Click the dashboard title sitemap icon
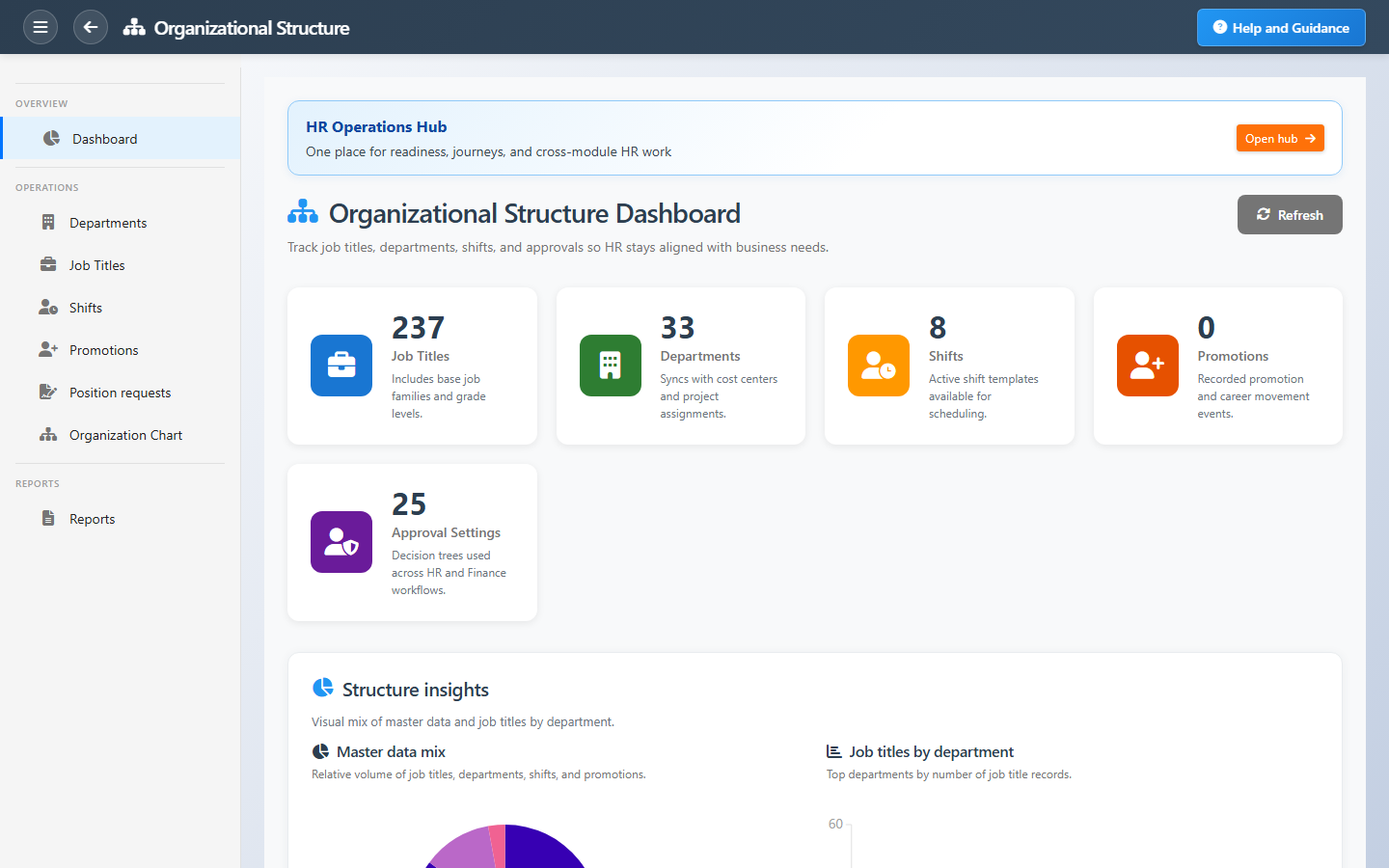The height and width of the screenshot is (868, 1389). [303, 211]
